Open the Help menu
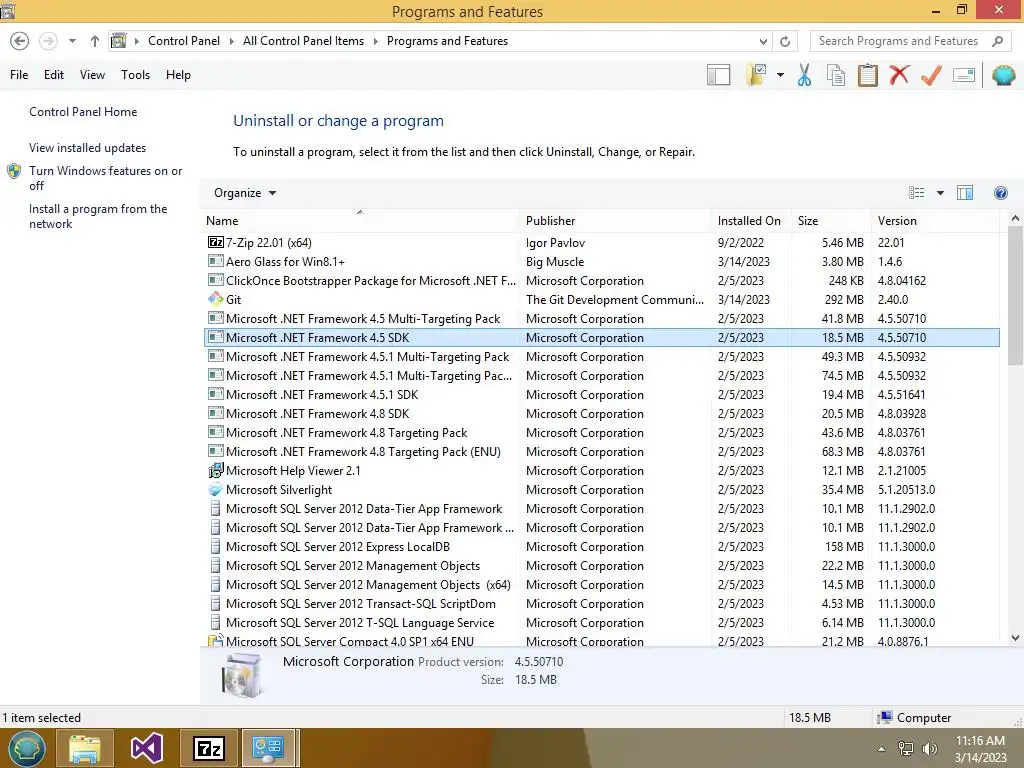 click(x=178, y=75)
